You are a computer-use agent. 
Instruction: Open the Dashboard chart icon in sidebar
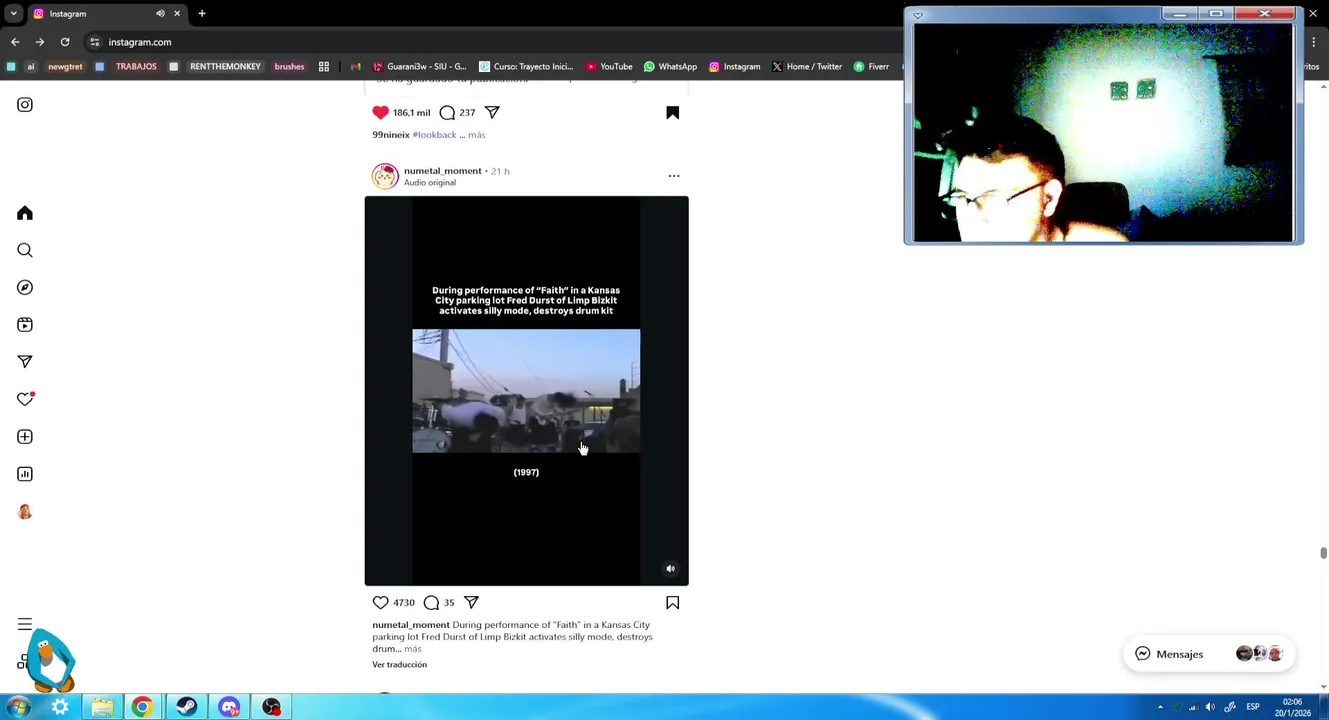(x=25, y=474)
